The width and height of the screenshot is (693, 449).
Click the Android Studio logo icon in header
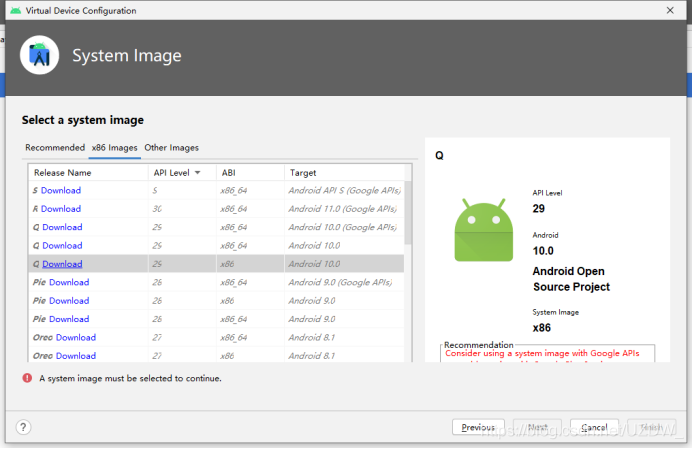[40, 55]
